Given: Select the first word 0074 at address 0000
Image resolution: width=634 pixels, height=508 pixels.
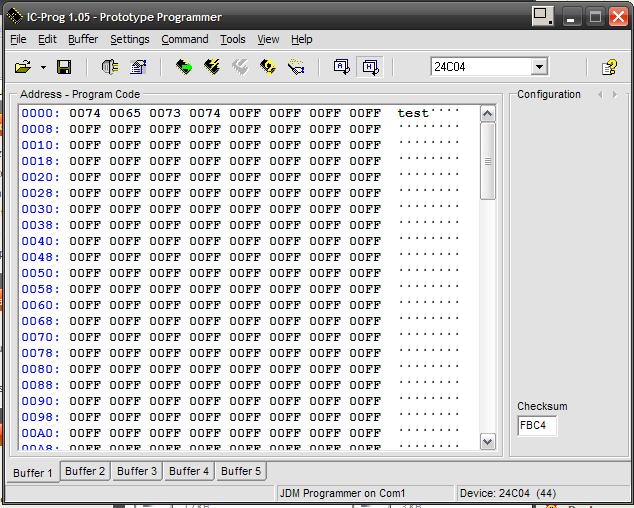Looking at the screenshot, I should (x=85, y=113).
